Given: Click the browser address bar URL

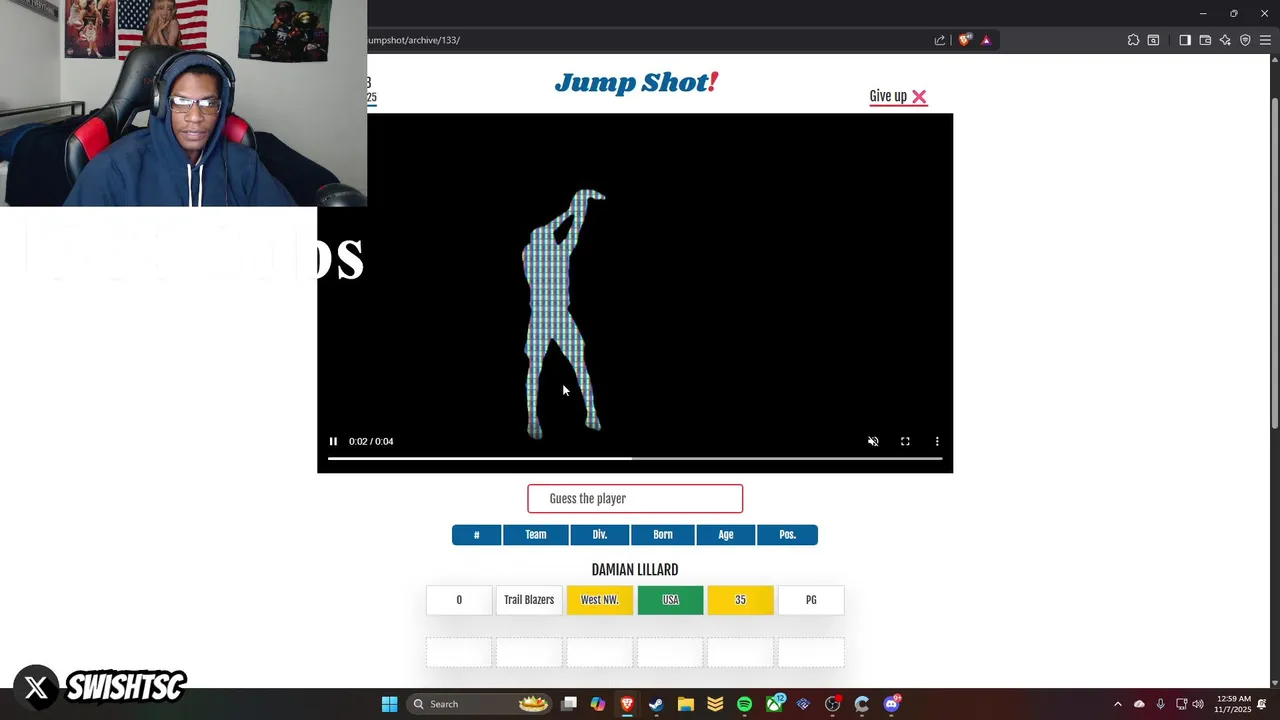Looking at the screenshot, I should [x=414, y=40].
